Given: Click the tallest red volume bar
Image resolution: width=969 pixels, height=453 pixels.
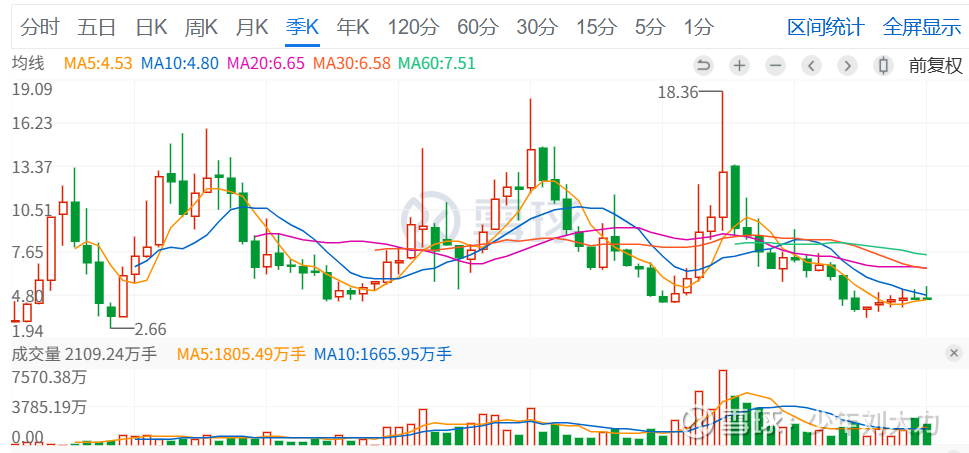Looking at the screenshot, I should point(723,407).
